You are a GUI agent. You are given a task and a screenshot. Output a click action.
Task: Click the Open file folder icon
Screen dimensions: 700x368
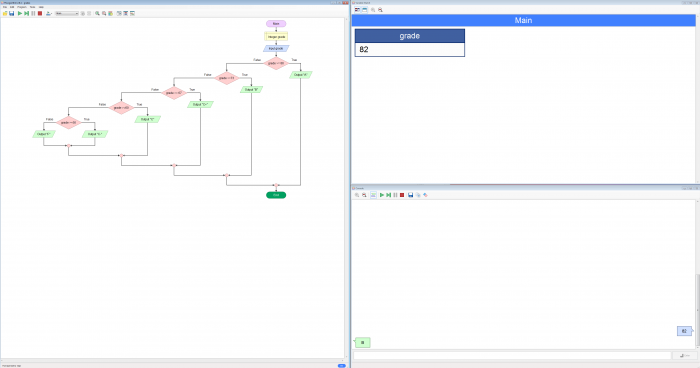[x=5, y=13]
